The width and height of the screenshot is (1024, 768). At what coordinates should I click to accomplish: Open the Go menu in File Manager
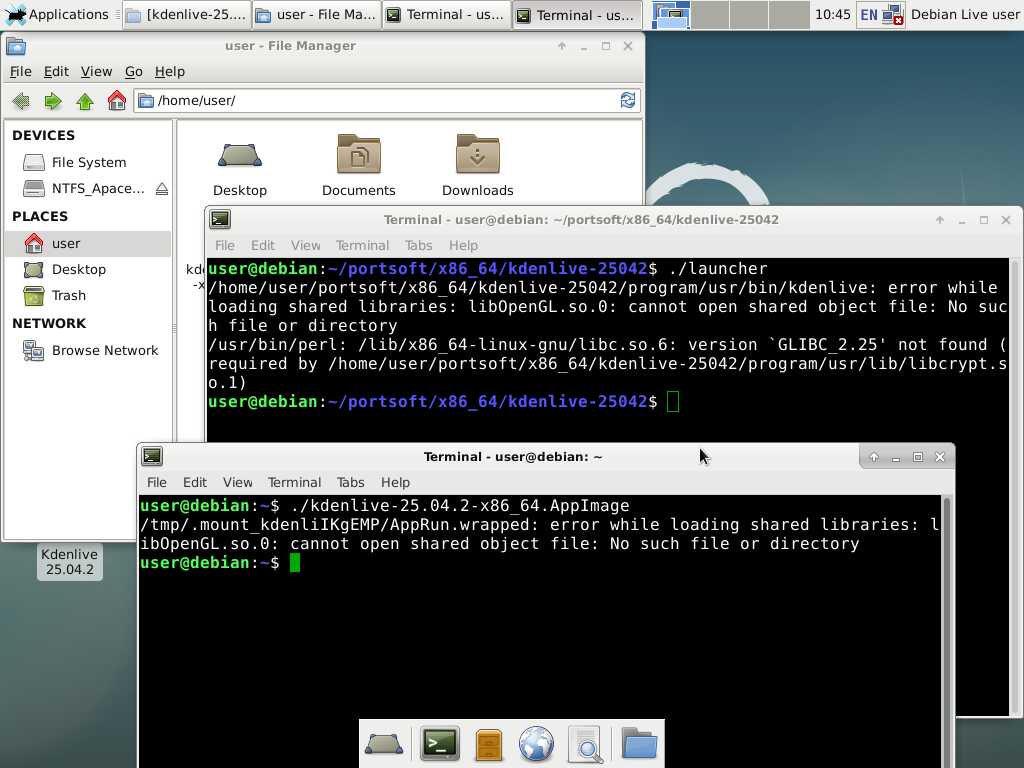point(133,72)
